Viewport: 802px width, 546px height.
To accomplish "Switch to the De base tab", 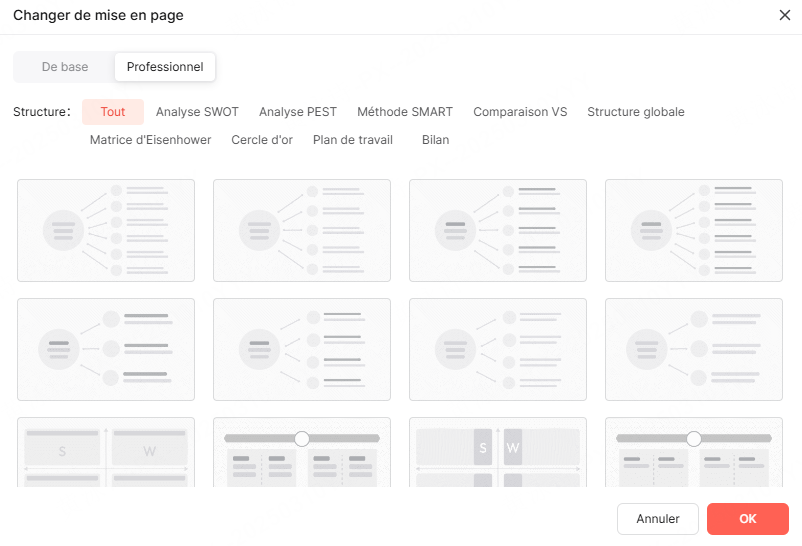I will click(64, 67).
